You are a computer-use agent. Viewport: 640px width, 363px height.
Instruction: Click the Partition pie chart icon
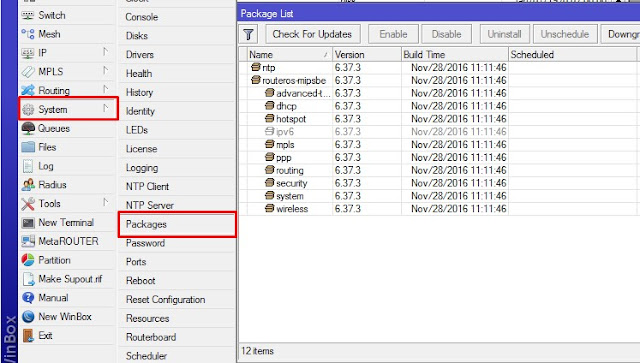[28, 260]
